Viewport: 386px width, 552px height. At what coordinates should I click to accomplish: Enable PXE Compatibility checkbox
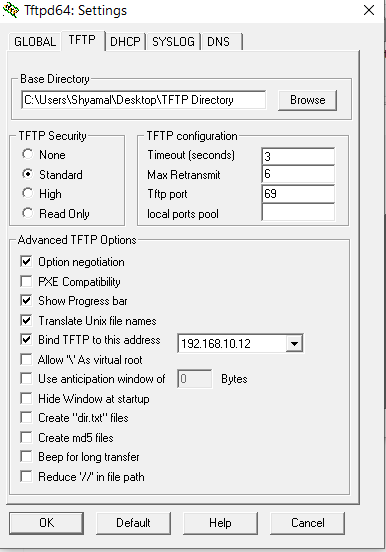pos(26,281)
